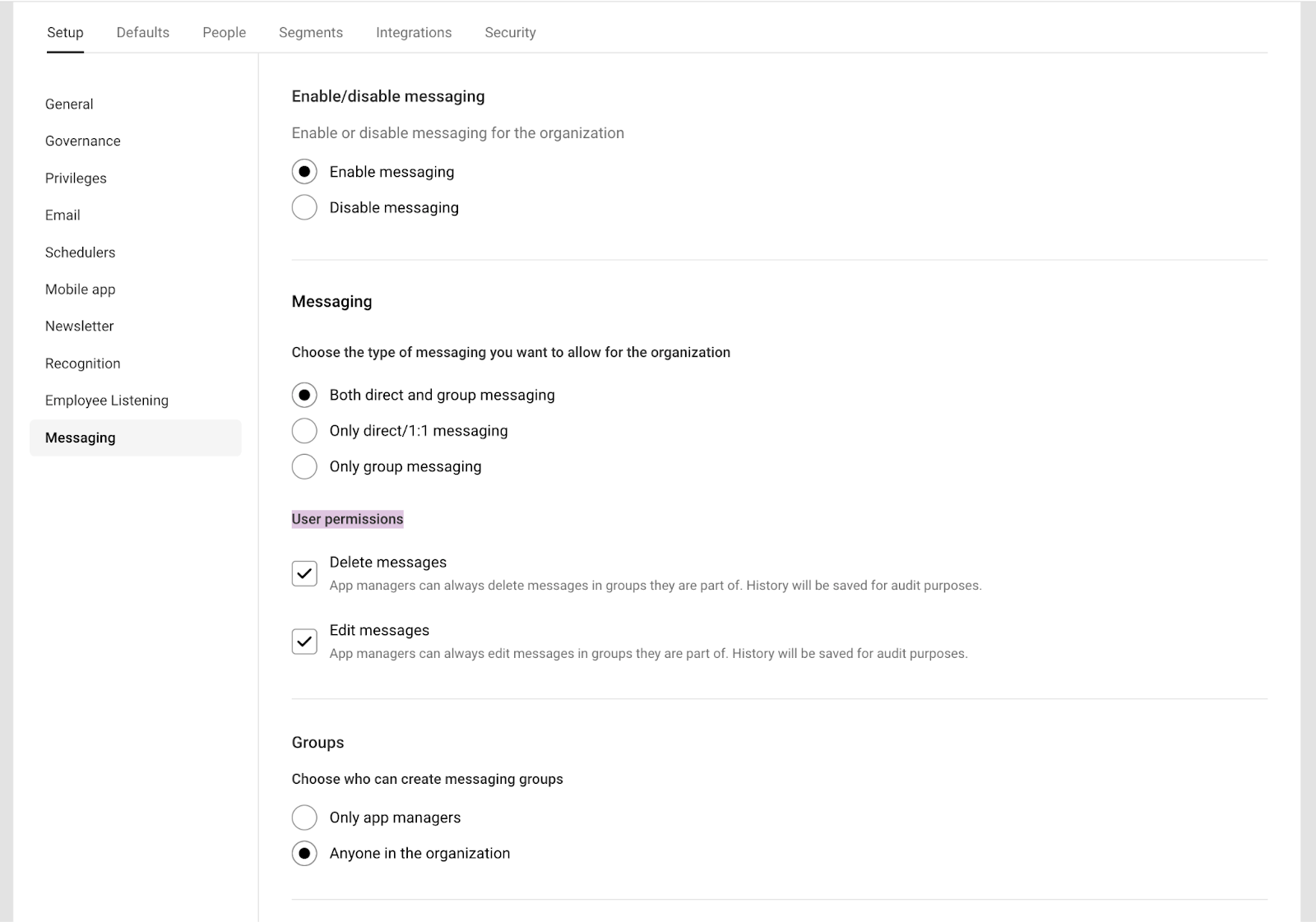Viewport: 1316px width, 922px height.
Task: Choose Only direct/1:1 messaging option
Action: point(304,431)
